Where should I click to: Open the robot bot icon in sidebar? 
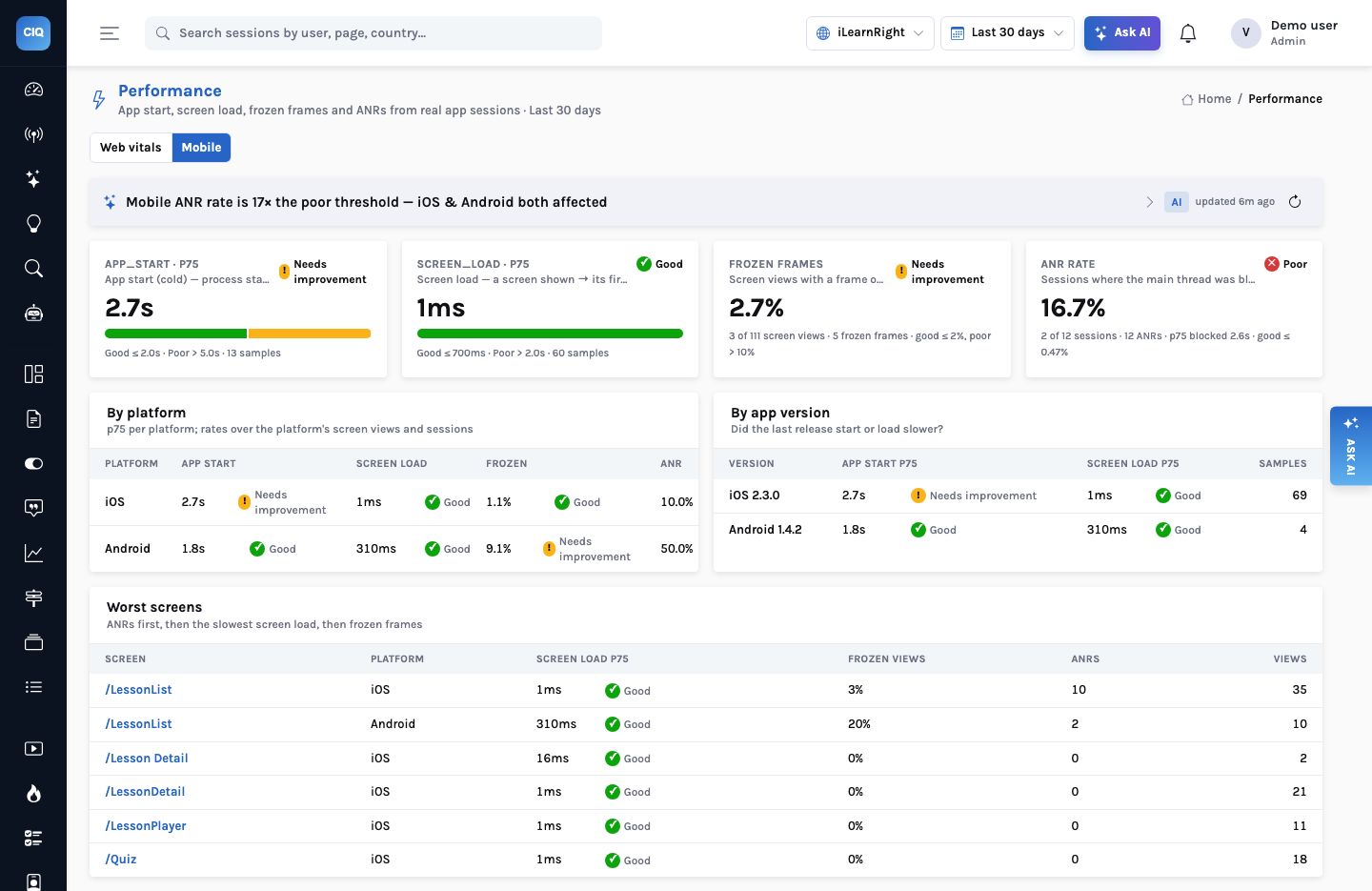pos(33,314)
